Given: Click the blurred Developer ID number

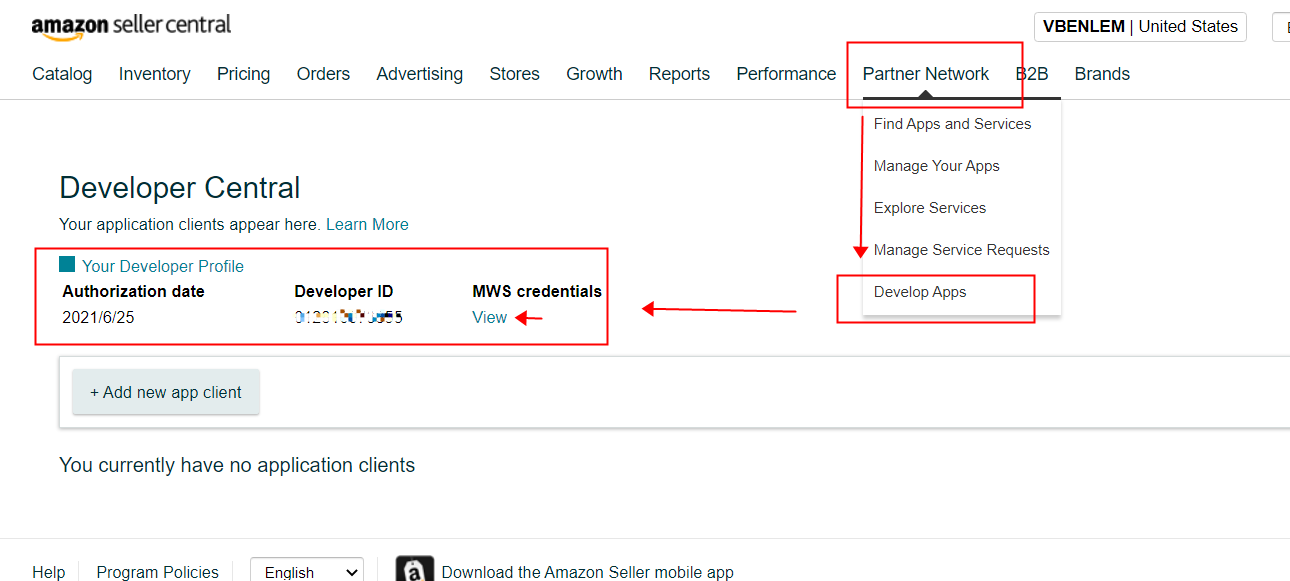Looking at the screenshot, I should tap(349, 317).
